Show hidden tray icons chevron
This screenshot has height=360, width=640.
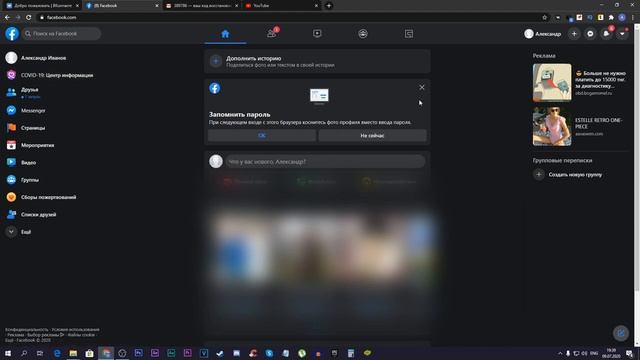pos(560,353)
